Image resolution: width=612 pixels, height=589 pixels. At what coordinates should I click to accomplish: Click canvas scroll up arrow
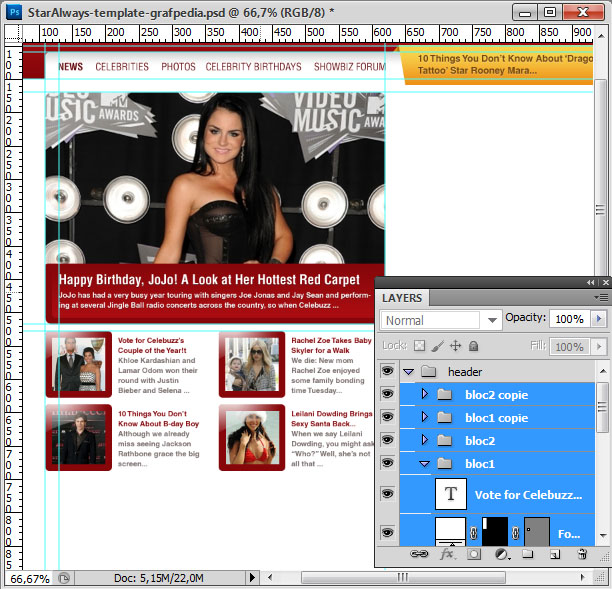[601, 36]
